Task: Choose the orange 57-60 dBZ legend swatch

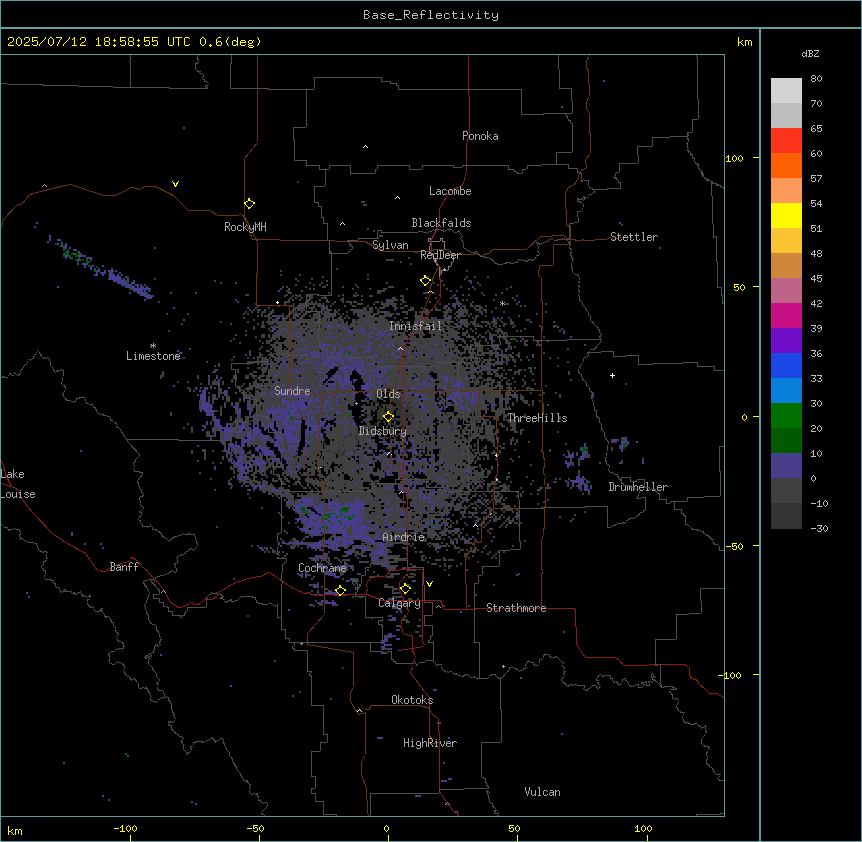Action: [786, 165]
